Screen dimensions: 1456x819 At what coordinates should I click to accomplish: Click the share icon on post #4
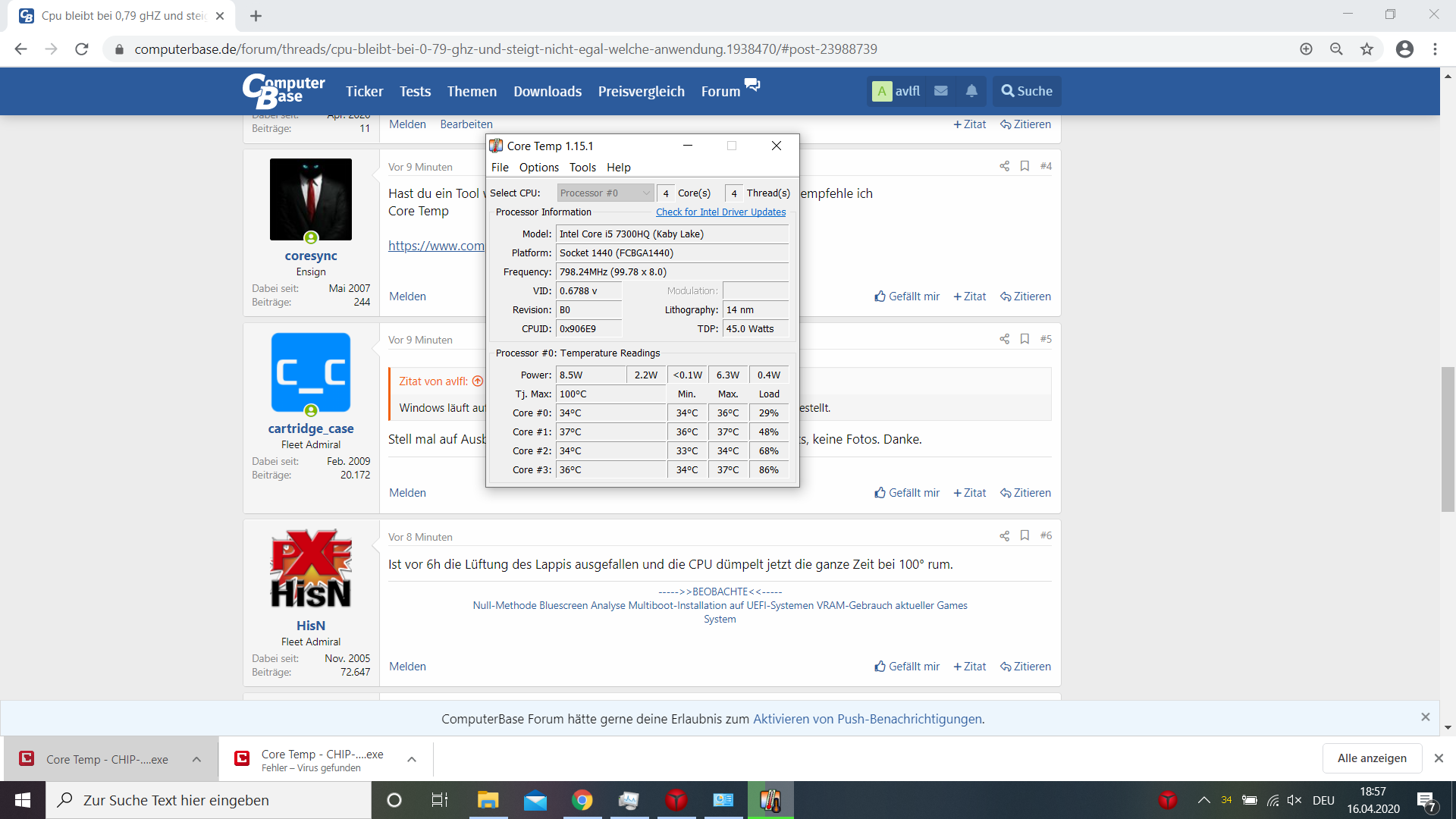click(1004, 166)
